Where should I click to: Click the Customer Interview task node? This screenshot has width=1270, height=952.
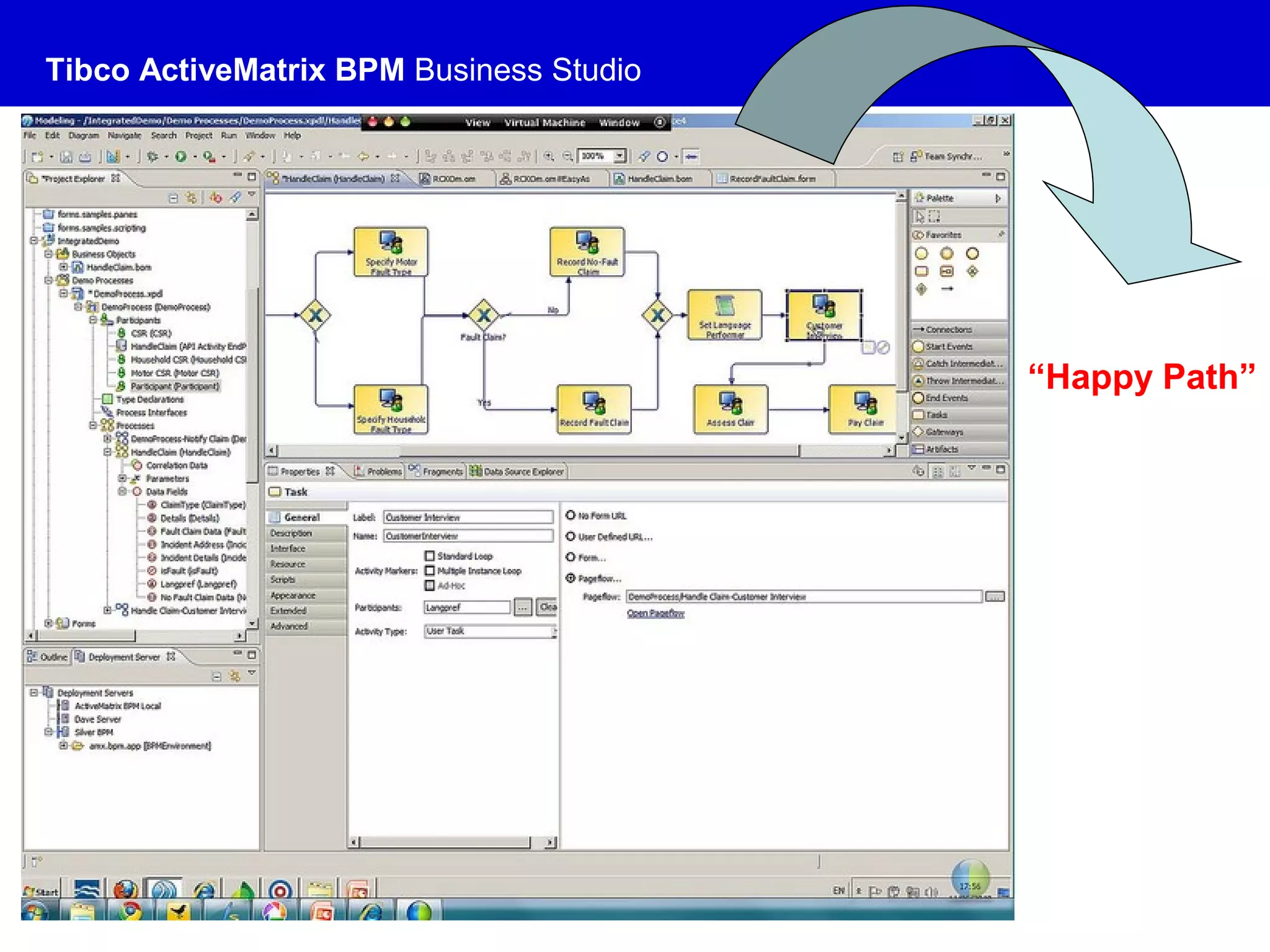824,315
